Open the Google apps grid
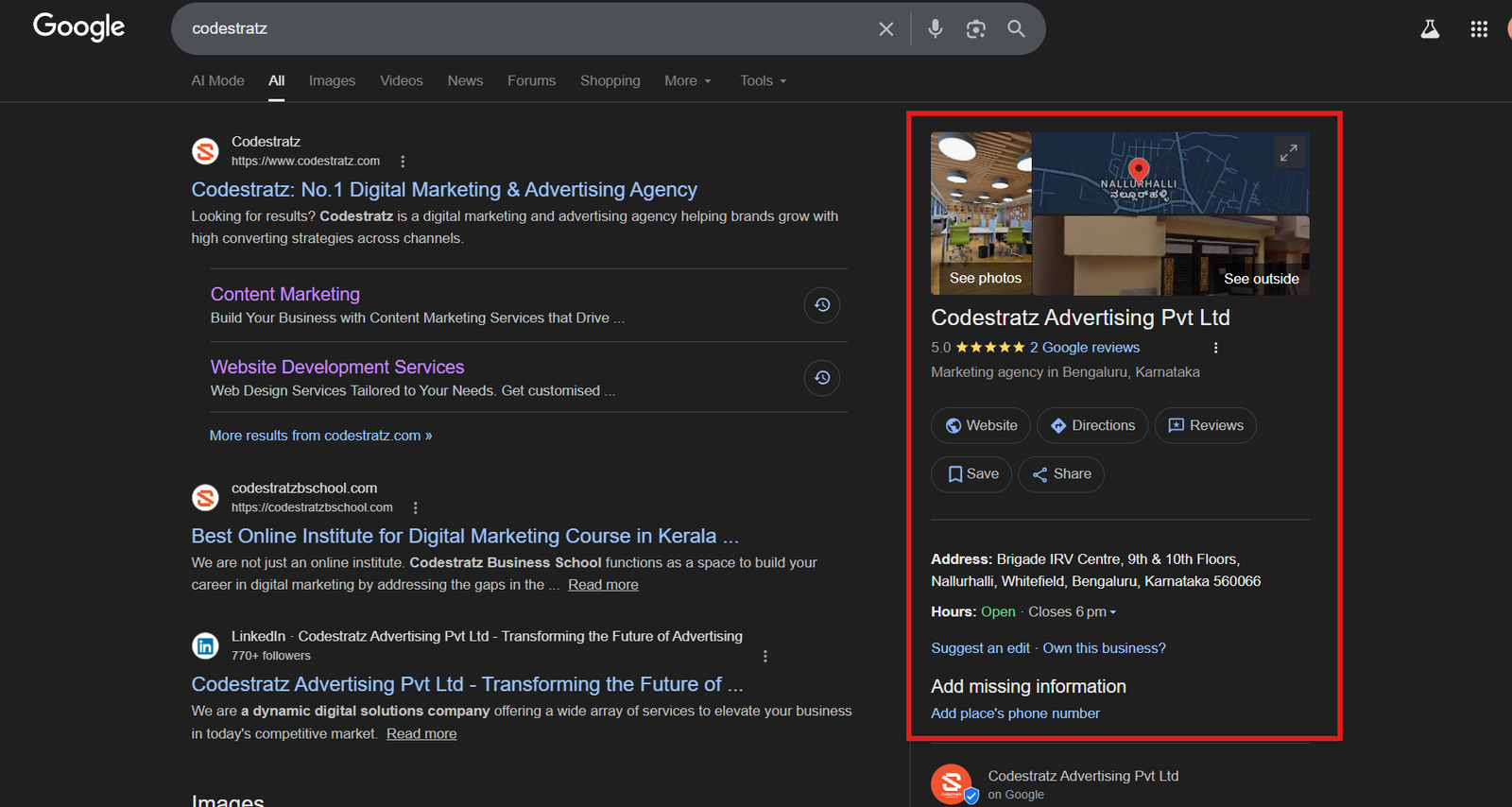 [1479, 29]
